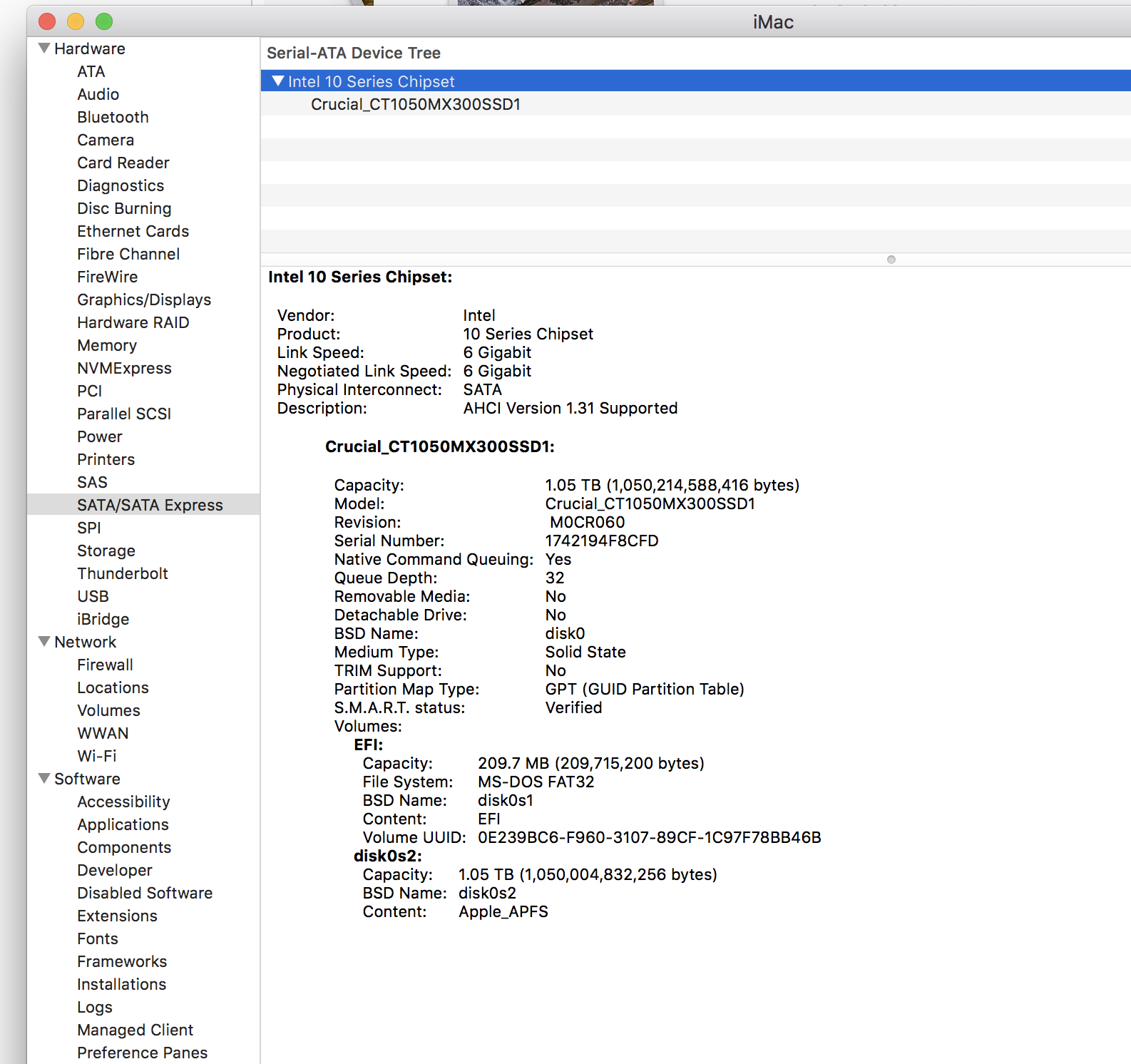Image resolution: width=1131 pixels, height=1064 pixels.
Task: Open Preference Panes item
Action: point(143,1053)
